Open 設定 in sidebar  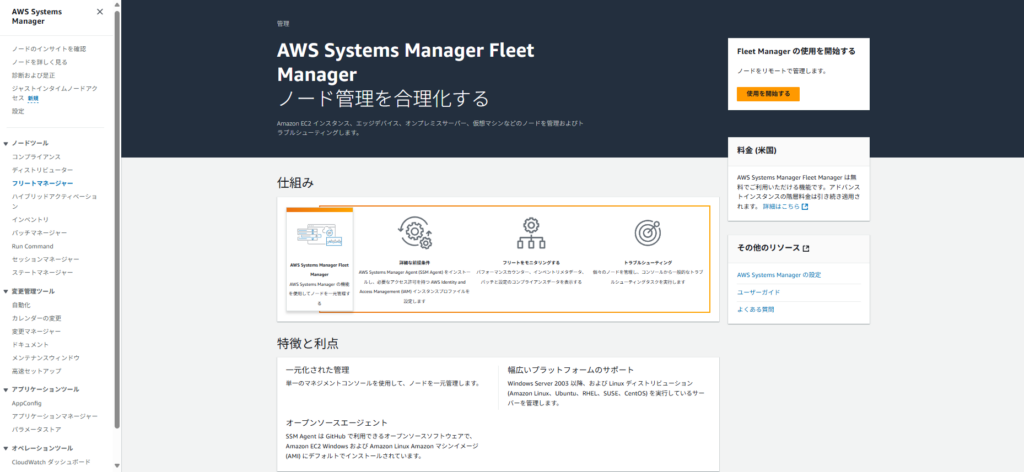[x=18, y=112]
